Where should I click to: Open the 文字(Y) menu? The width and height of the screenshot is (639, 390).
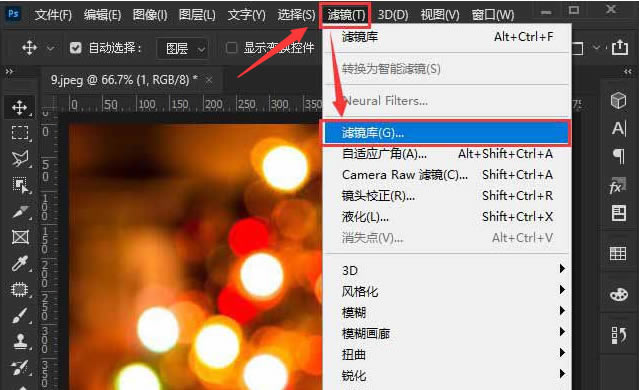247,15
